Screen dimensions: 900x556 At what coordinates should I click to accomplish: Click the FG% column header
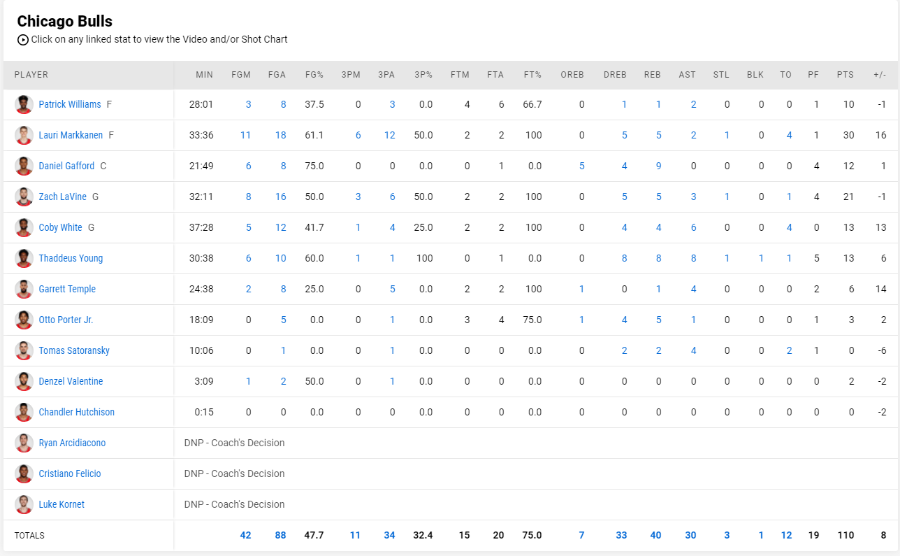[315, 75]
